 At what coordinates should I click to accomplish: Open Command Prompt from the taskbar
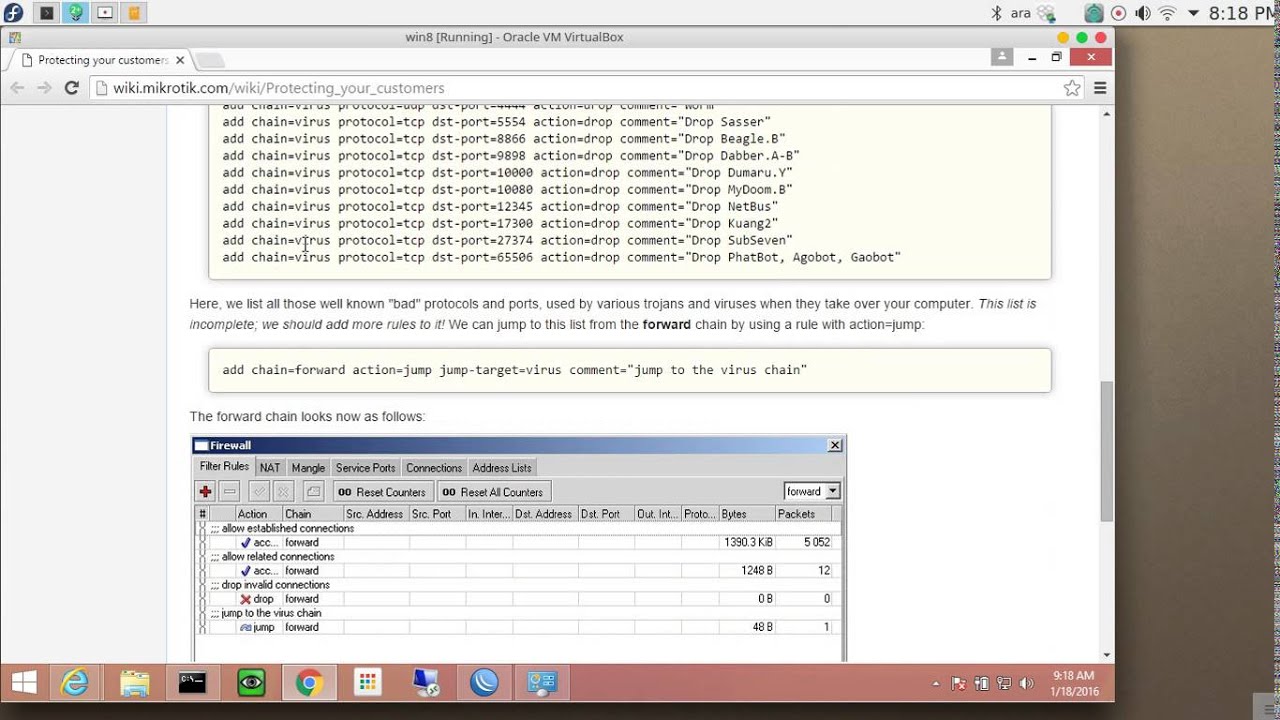click(192, 683)
